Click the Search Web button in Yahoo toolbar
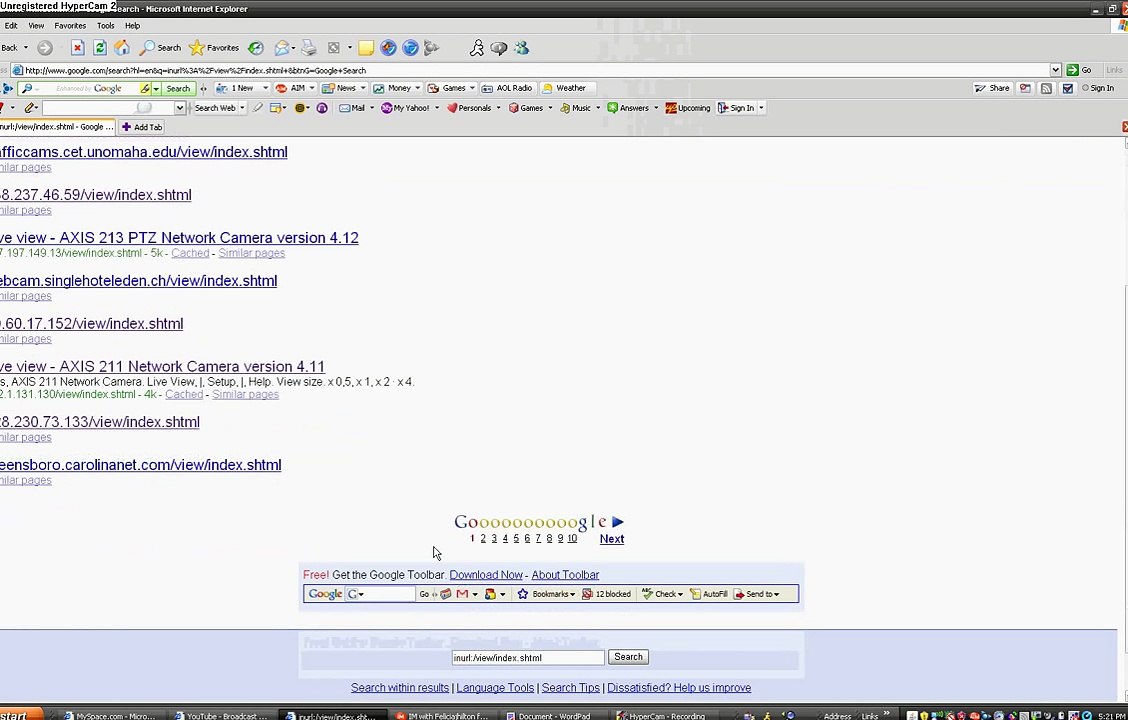Viewport: 1128px width, 720px height. click(214, 108)
